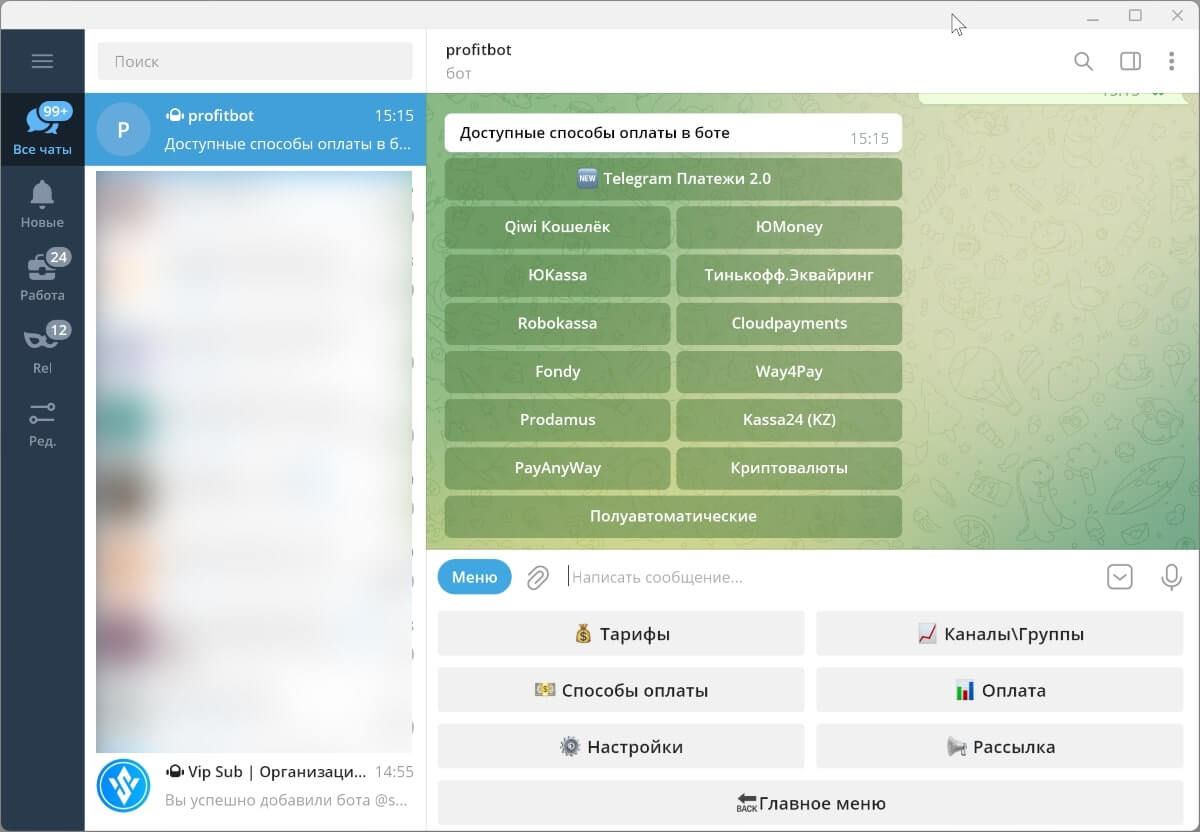Pick the Fondy payment button
The image size is (1200, 832).
click(x=557, y=371)
